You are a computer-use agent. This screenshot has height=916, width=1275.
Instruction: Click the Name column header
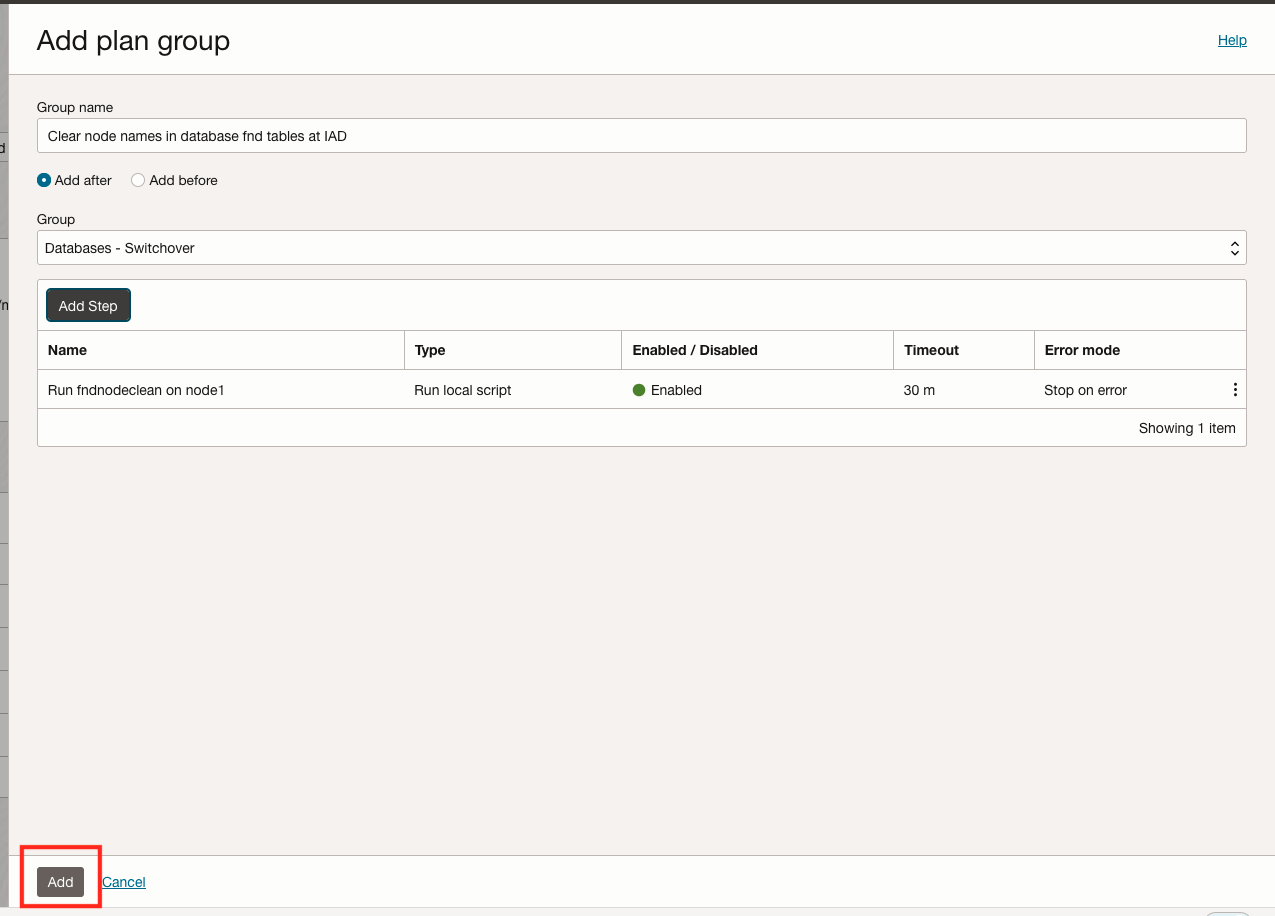(x=67, y=350)
